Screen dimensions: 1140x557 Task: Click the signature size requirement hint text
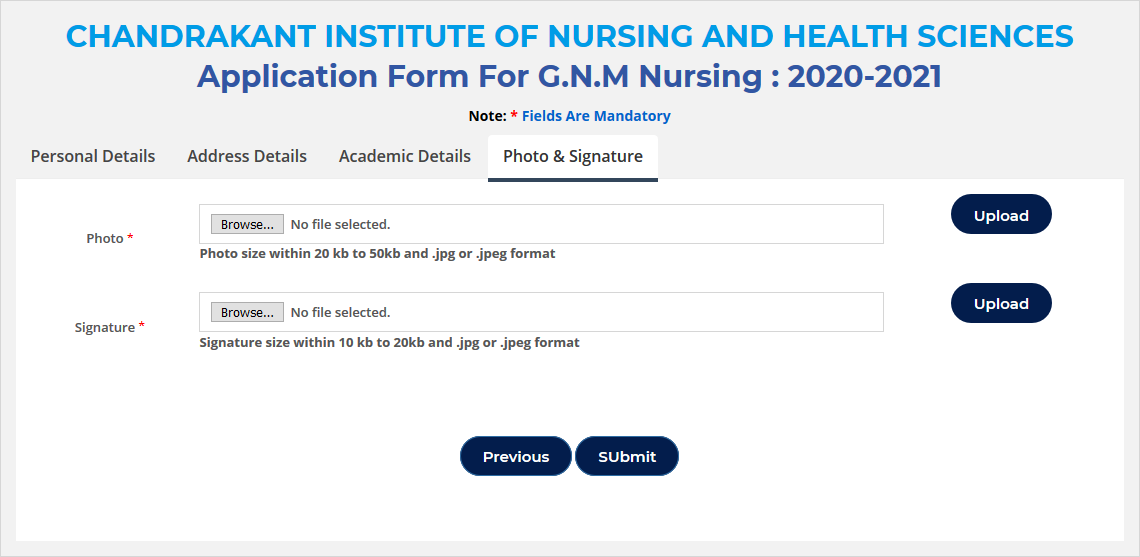[x=390, y=342]
